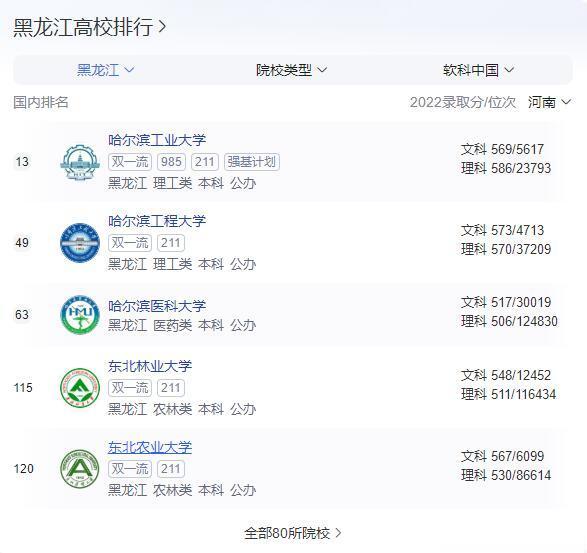This screenshot has height=553, width=587.
Task: Click score 文科 567/6099
Action: (502, 456)
